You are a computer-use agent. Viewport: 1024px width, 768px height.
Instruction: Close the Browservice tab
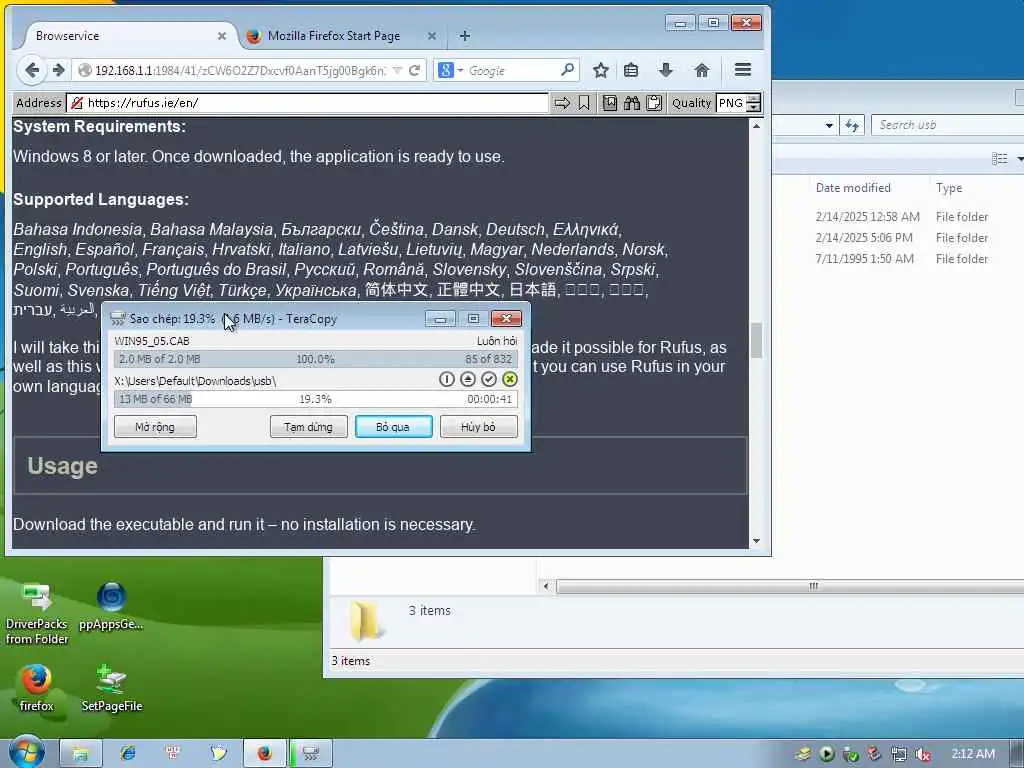pos(222,36)
